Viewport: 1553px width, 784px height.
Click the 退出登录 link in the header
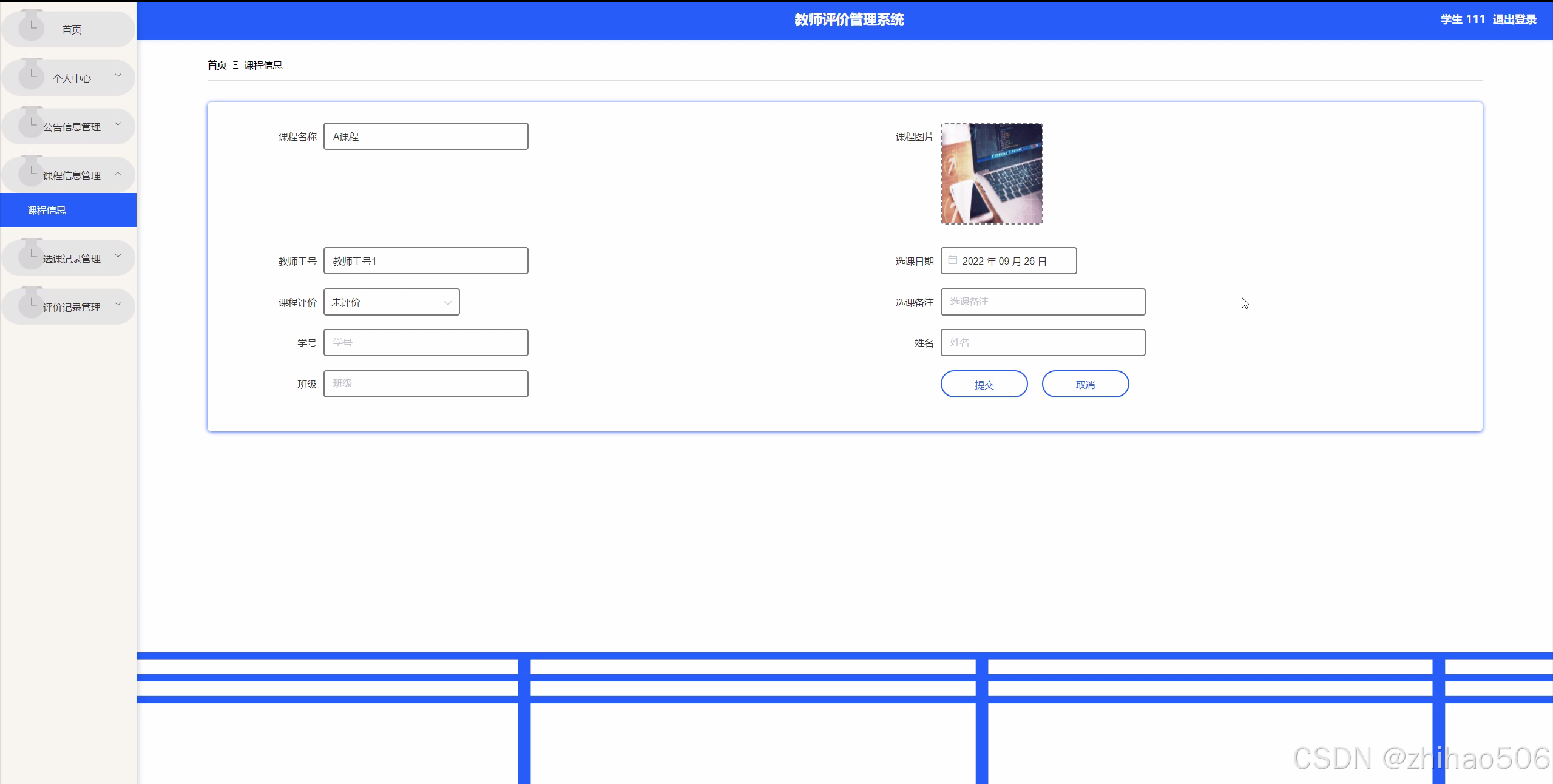pos(1514,19)
